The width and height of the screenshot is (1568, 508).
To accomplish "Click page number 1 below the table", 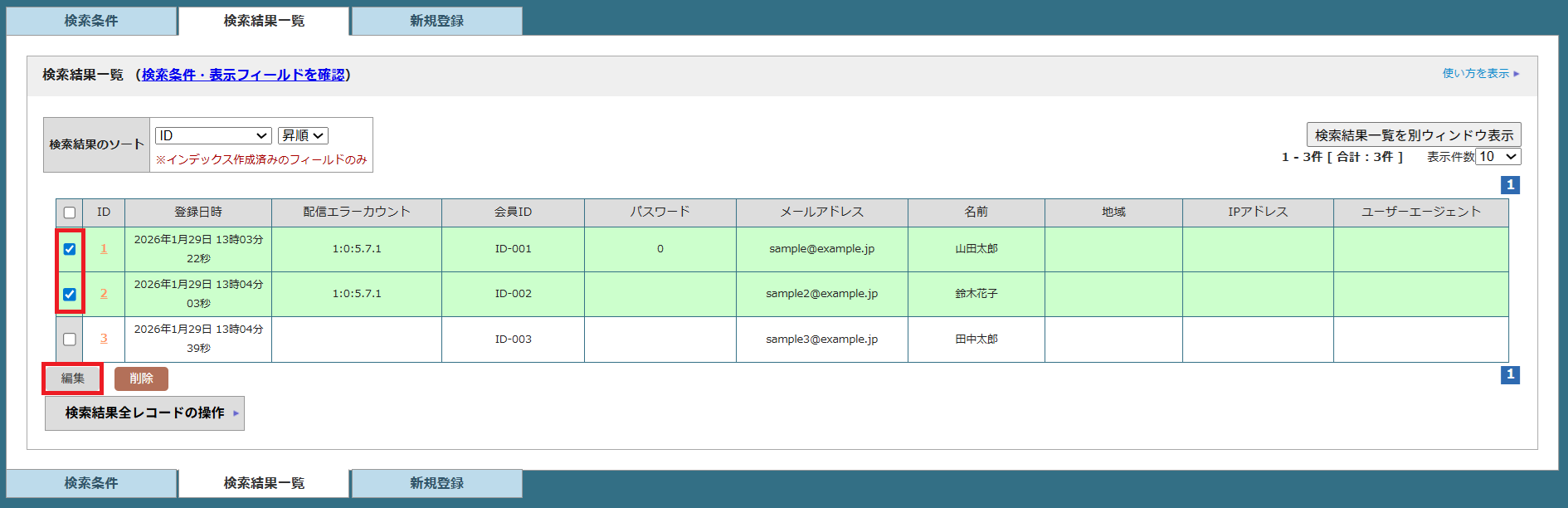I will click(1510, 374).
